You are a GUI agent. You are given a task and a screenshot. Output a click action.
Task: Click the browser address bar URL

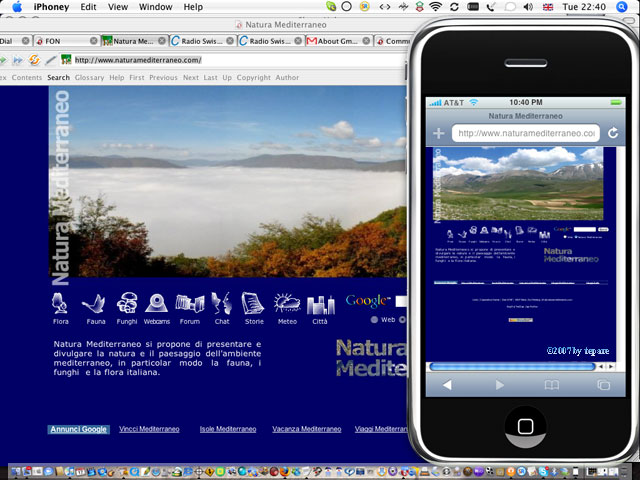click(x=138, y=60)
